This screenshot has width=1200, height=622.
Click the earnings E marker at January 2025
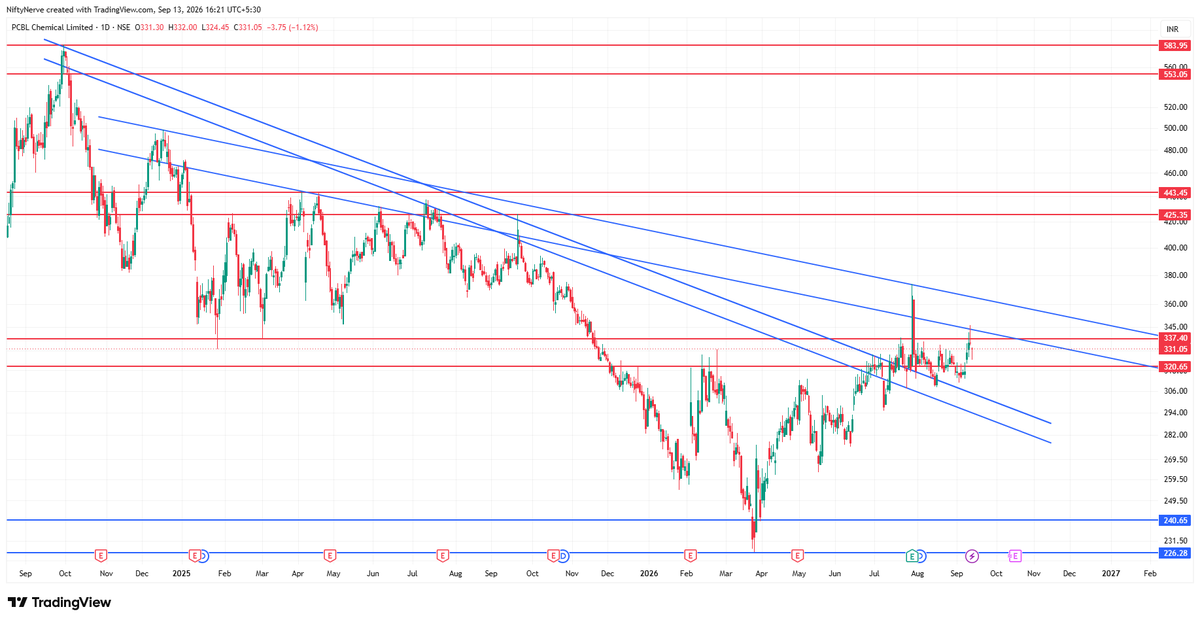click(x=195, y=555)
